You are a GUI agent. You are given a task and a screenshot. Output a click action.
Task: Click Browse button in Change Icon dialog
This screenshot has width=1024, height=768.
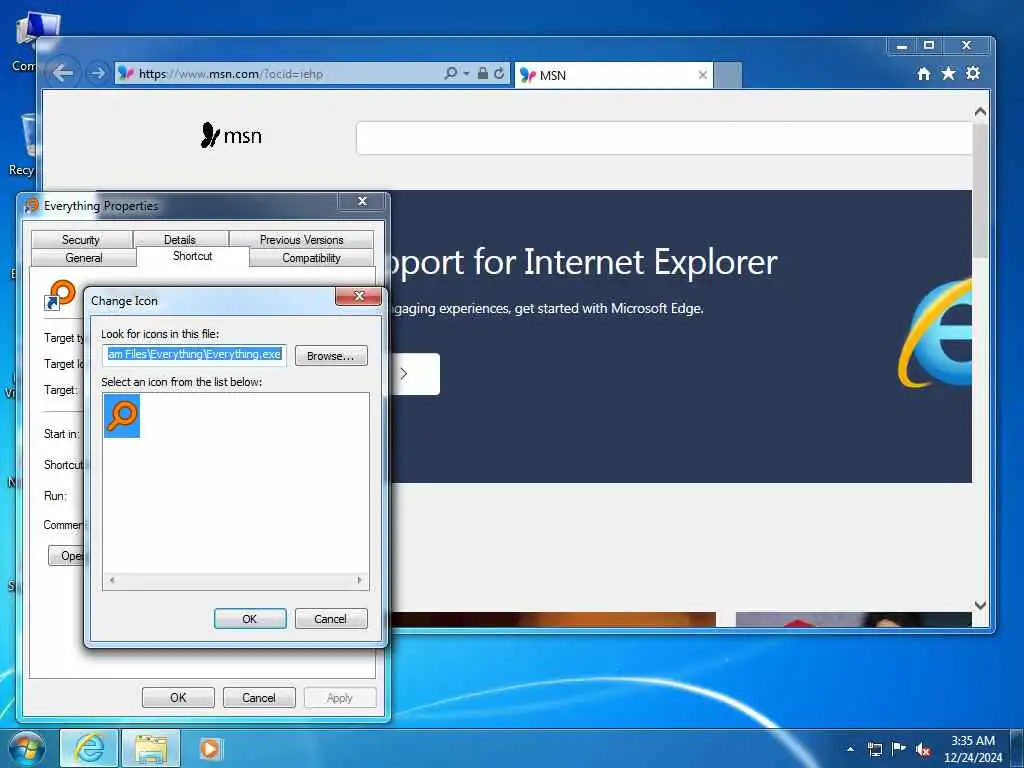point(331,356)
